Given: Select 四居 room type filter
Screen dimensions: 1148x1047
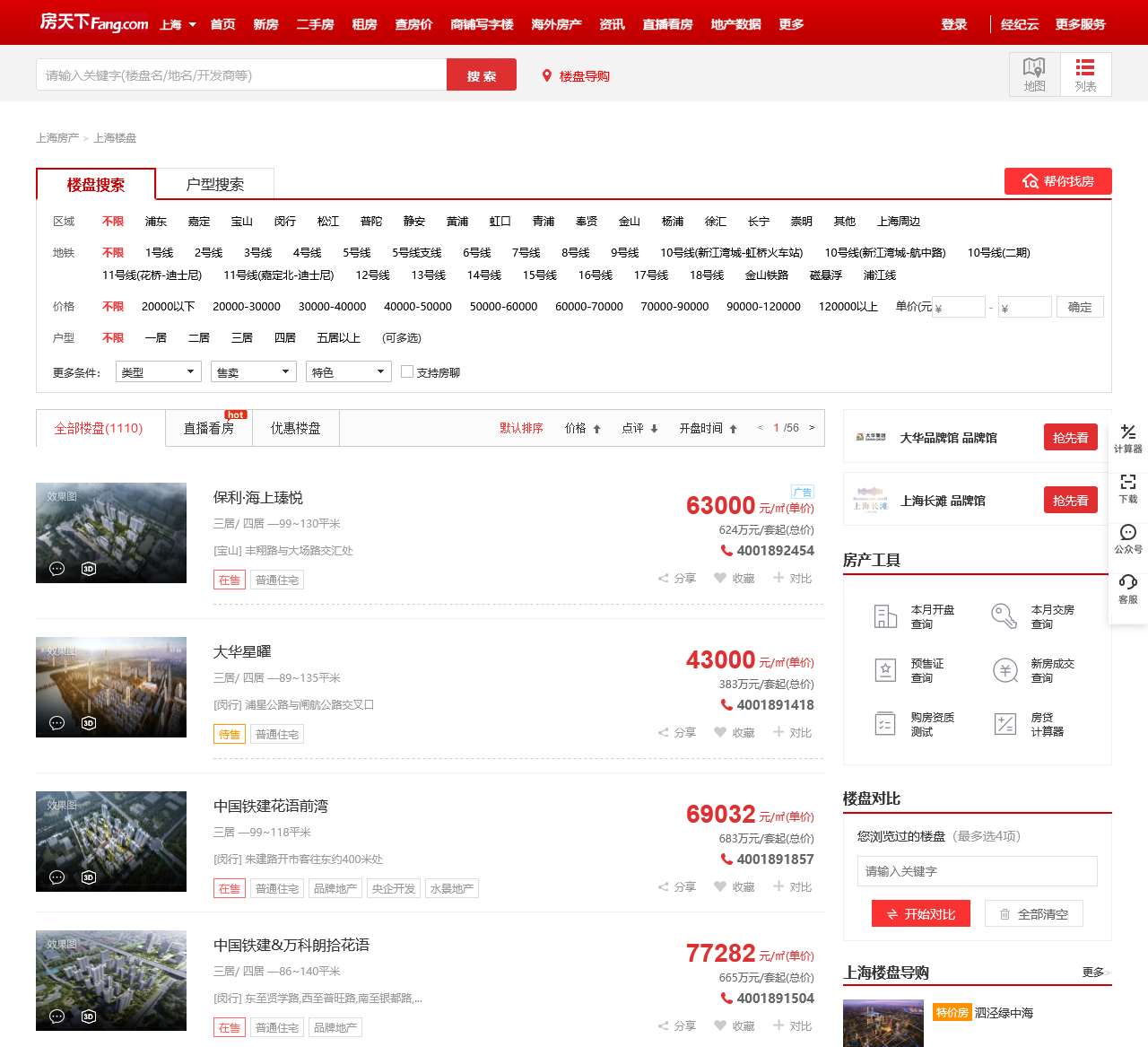Looking at the screenshot, I should [285, 338].
